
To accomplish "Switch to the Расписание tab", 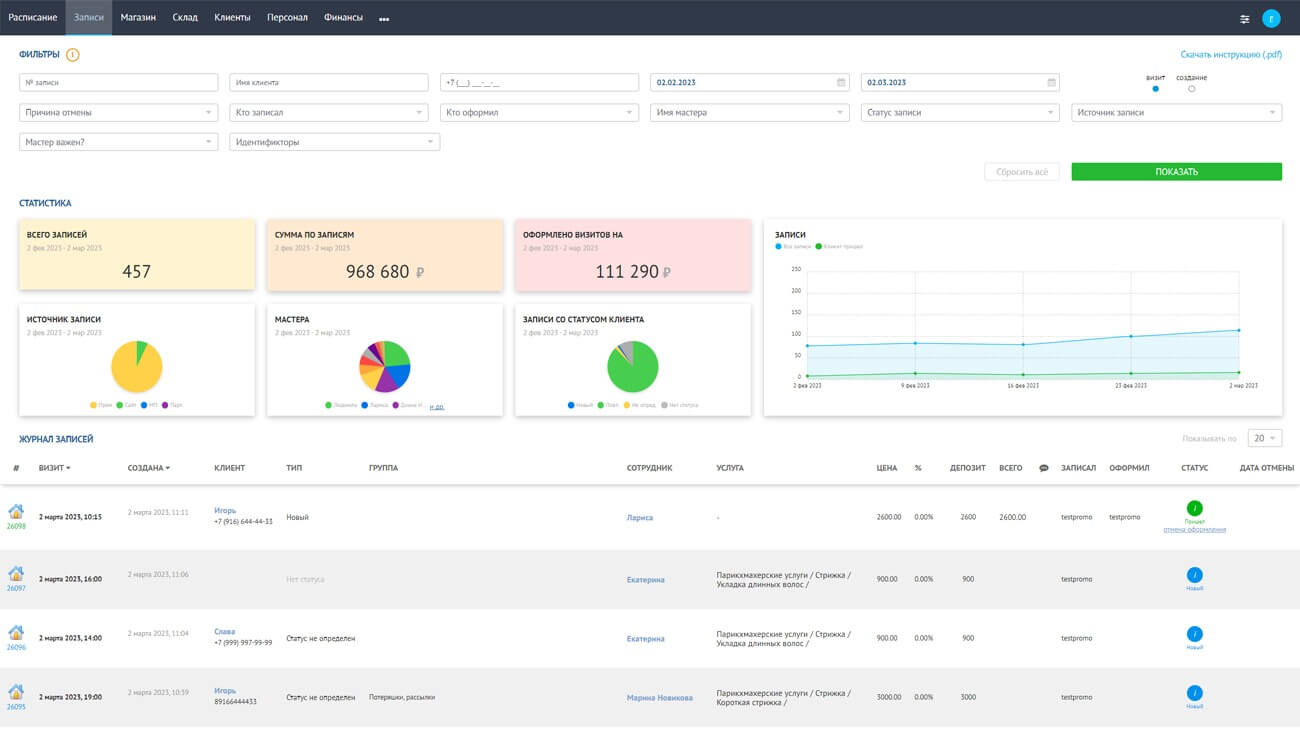I will click(x=33, y=18).
